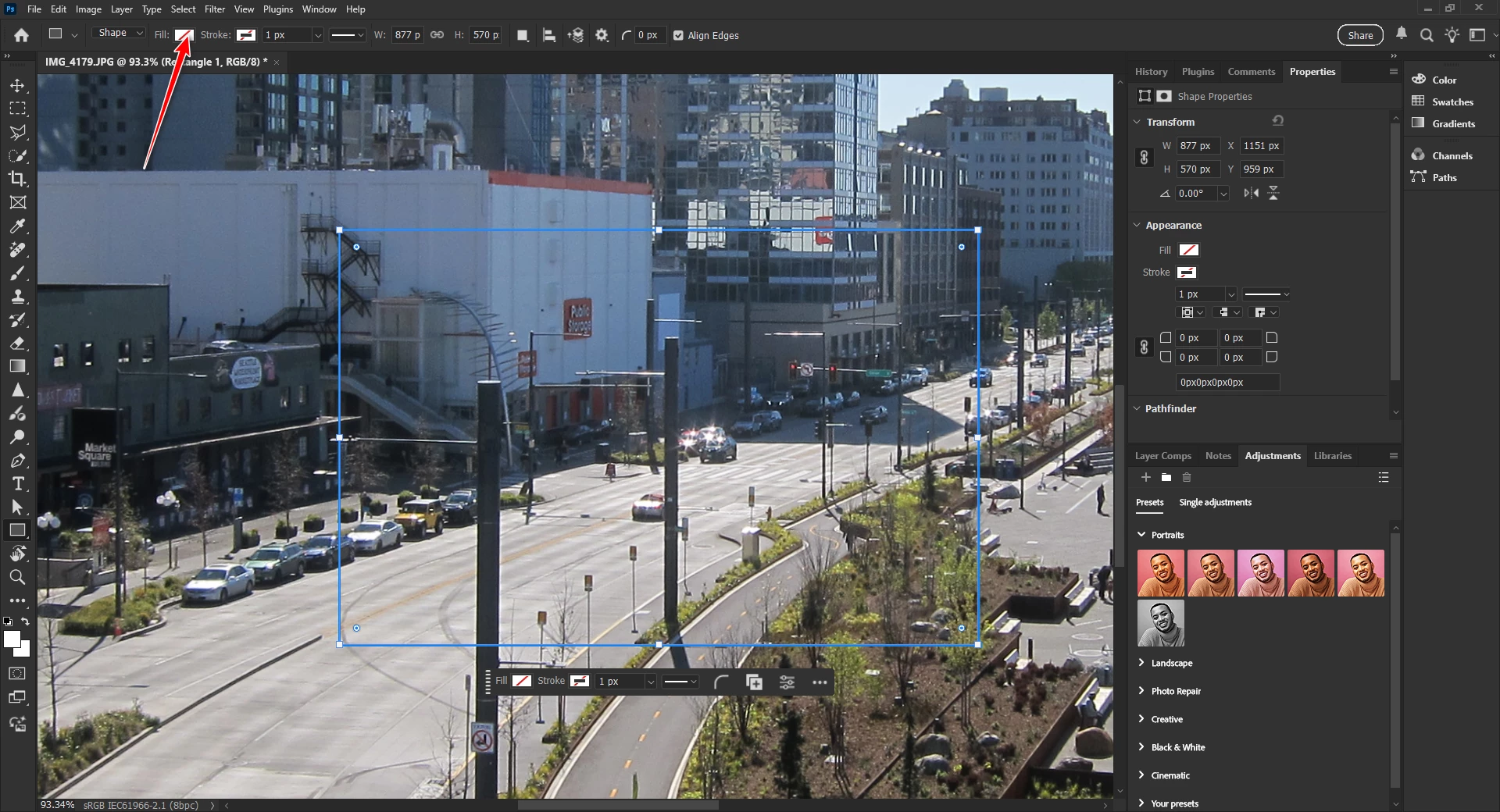This screenshot has height=812, width=1500.
Task: Open the Filter menu
Action: coord(215,9)
